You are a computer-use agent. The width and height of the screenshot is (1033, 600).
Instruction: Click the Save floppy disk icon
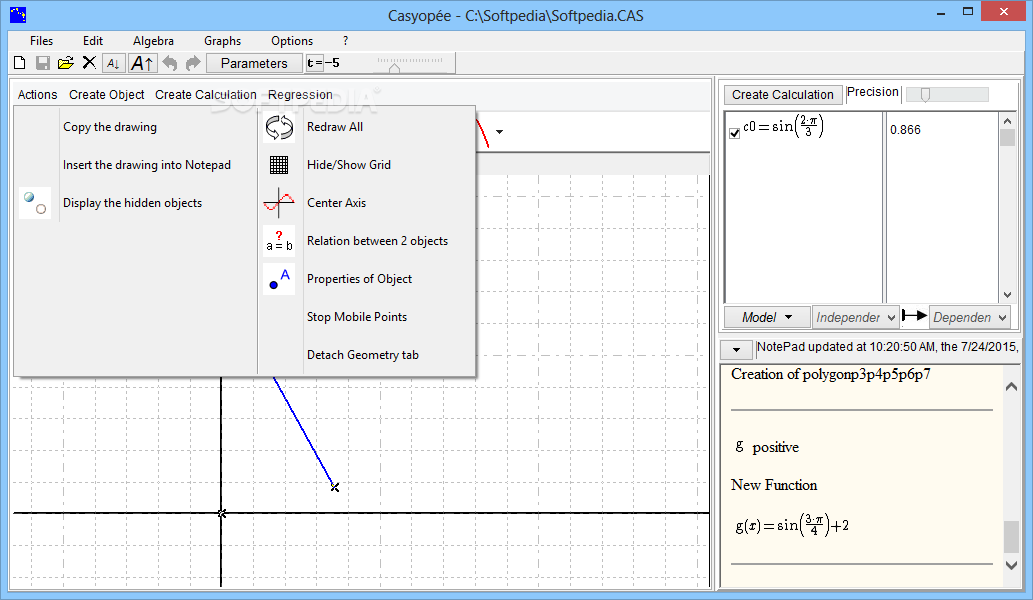tap(43, 63)
